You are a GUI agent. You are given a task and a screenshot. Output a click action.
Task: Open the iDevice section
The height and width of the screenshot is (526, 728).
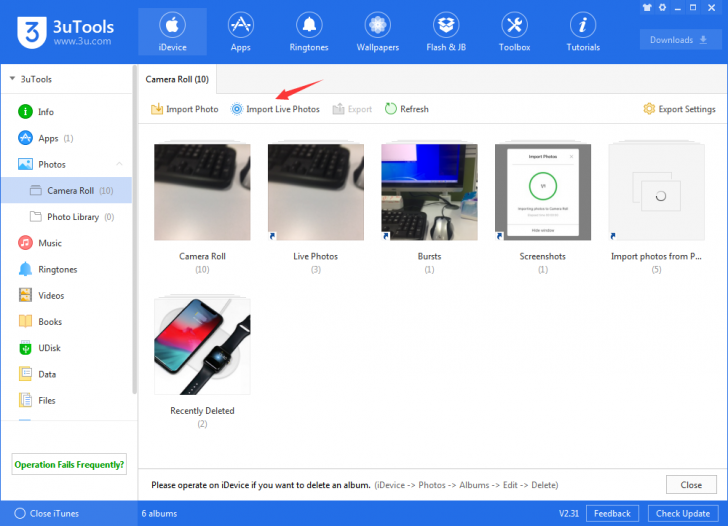click(172, 32)
